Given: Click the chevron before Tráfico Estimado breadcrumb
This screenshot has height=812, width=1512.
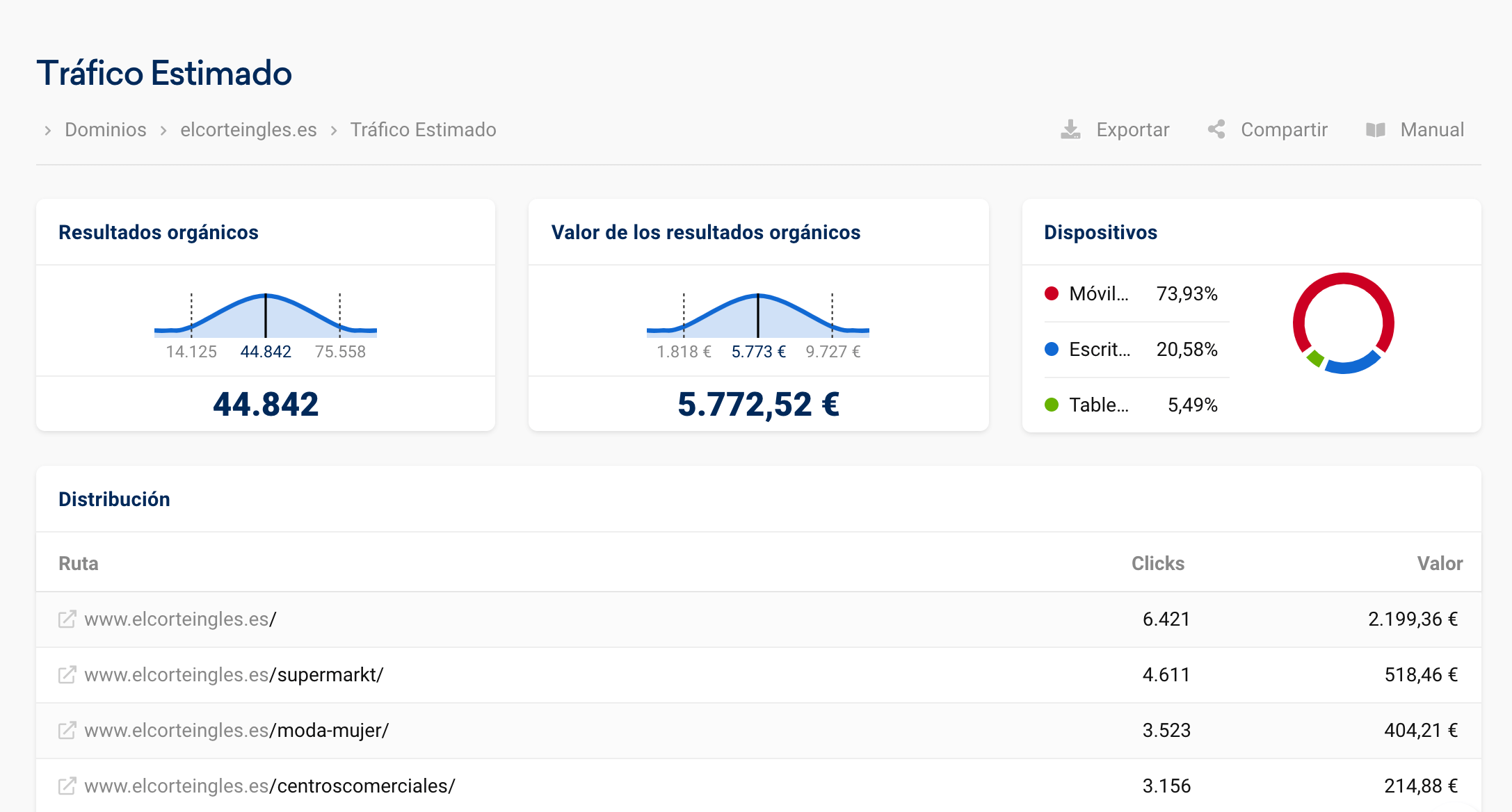Looking at the screenshot, I should click(x=334, y=130).
